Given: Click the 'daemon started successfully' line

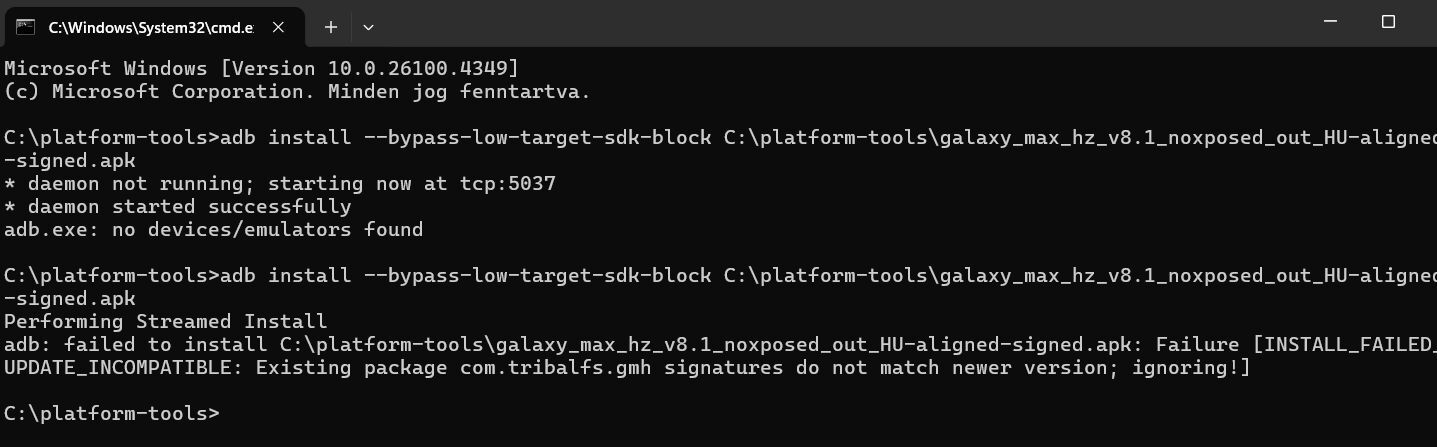Looking at the screenshot, I should [x=178, y=207].
